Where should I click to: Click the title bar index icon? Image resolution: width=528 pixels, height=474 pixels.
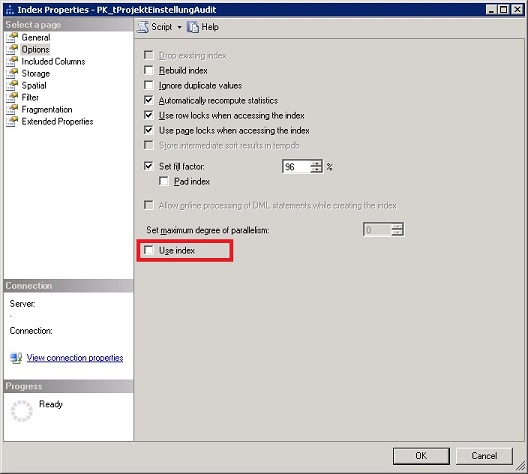pyautogui.click(x=10, y=10)
